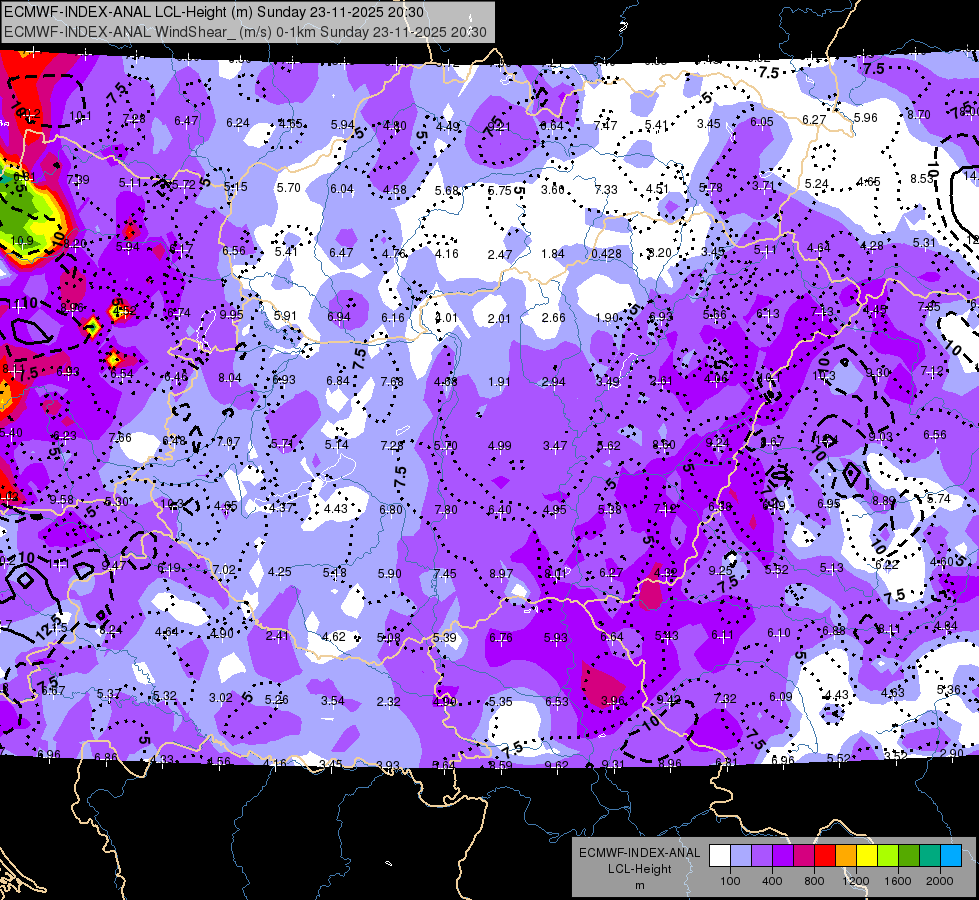Click the legend title ECMWF-INDEX-ANAL
The image size is (979, 900).
click(639, 853)
